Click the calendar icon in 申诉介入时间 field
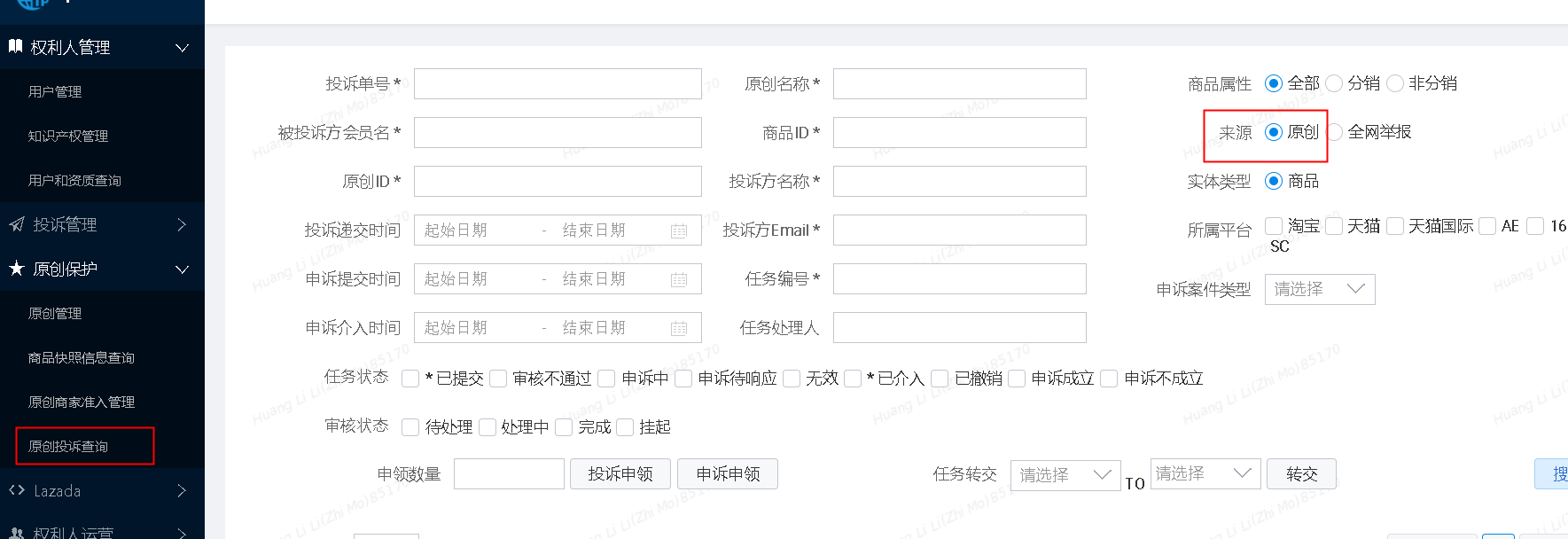The height and width of the screenshot is (539, 1568). 679,328
